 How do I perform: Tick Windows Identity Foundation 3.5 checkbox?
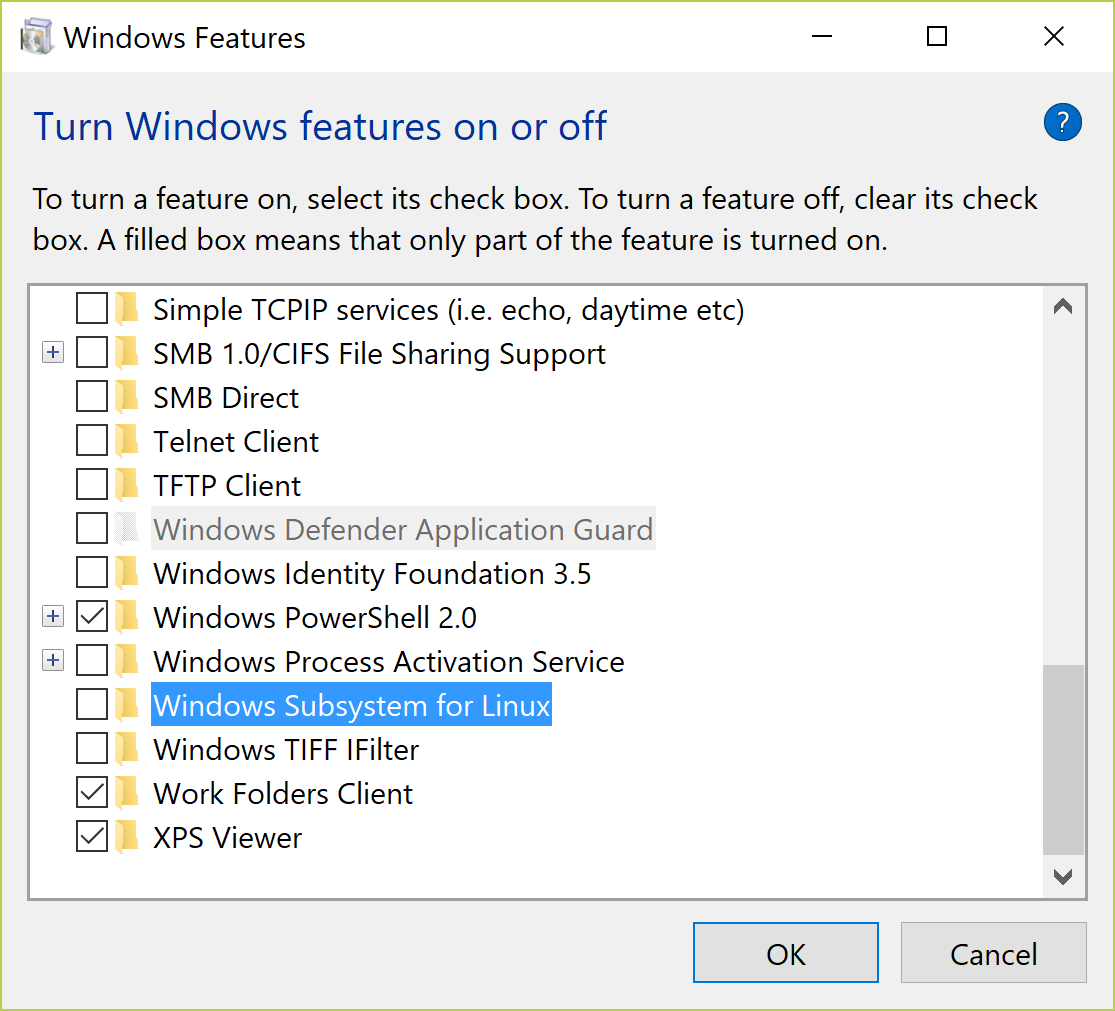point(92,572)
